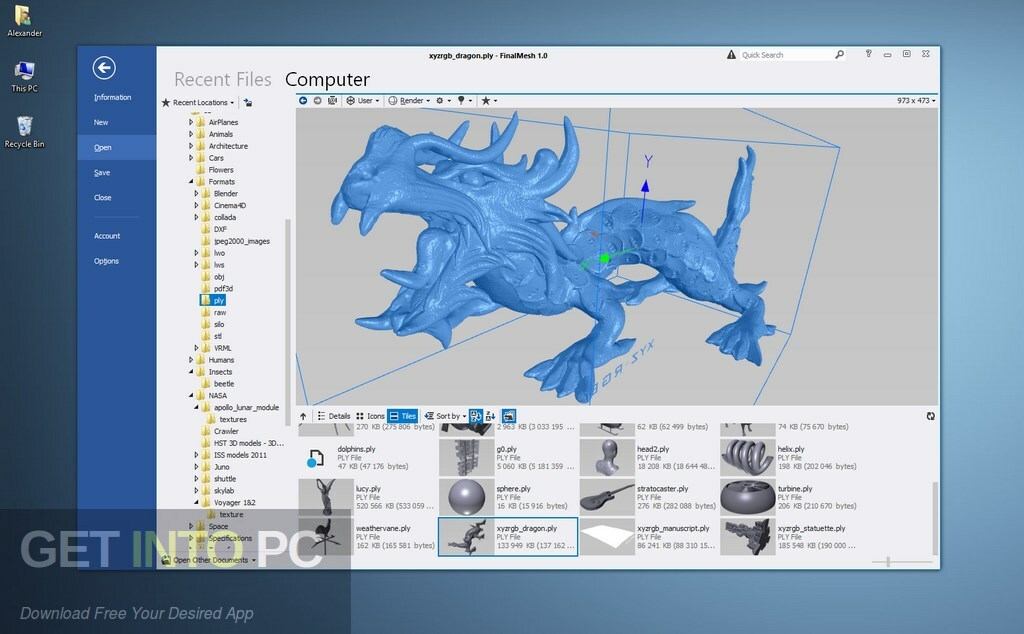Open turbine.ply thumbnail
1024x634 pixels.
pos(747,498)
